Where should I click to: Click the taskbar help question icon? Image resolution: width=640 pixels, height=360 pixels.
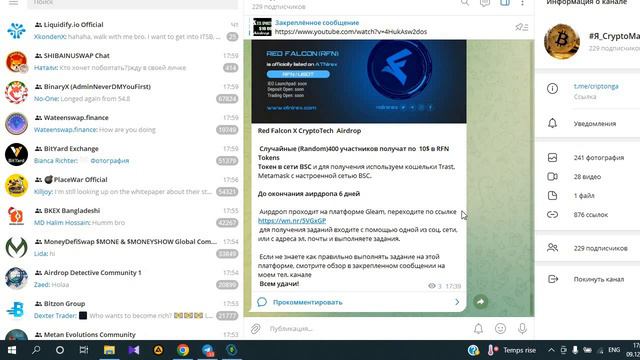[x=473, y=350]
